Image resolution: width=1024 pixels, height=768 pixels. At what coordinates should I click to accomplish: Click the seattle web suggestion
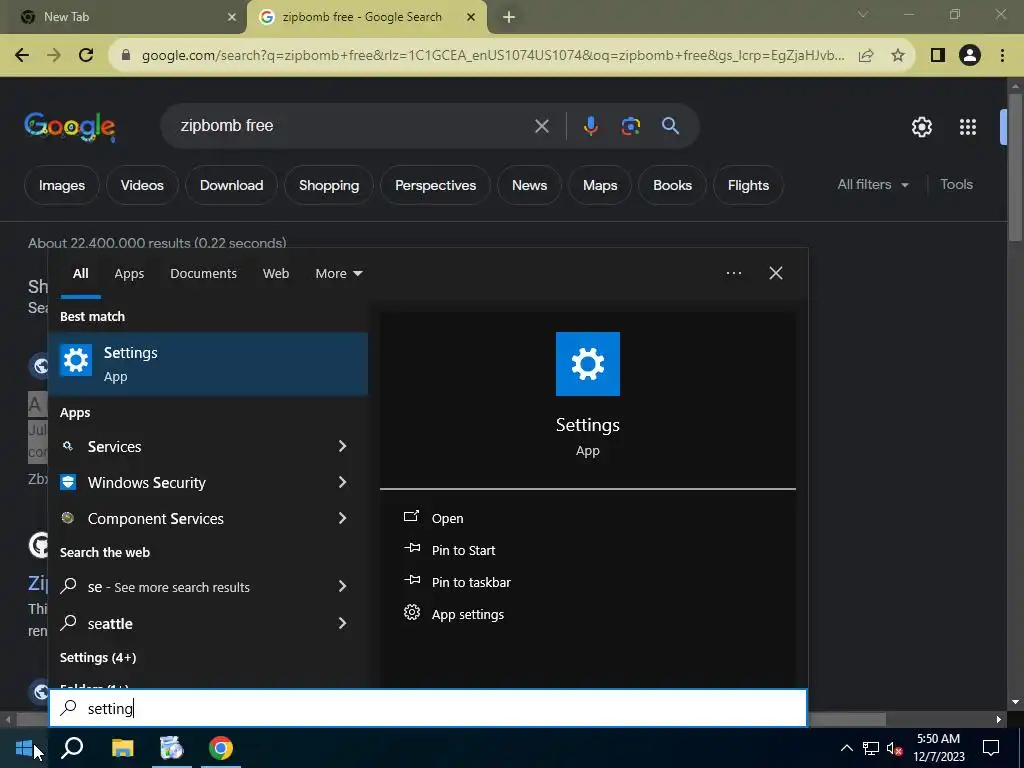pyautogui.click(x=189, y=623)
